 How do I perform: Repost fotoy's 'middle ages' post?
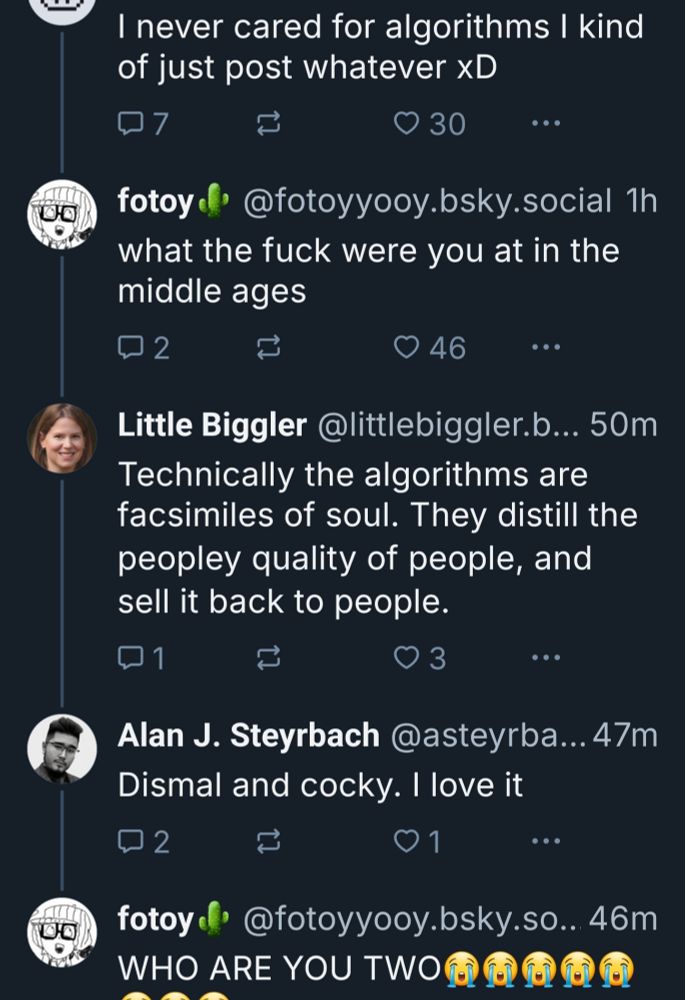(268, 347)
